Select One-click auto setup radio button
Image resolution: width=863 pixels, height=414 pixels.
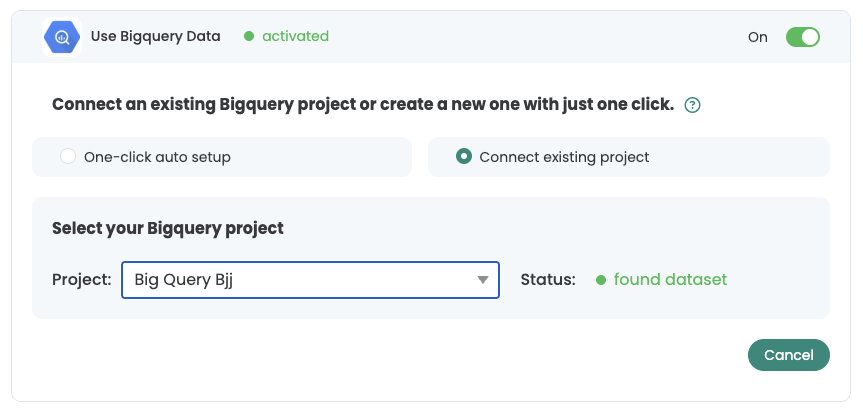coord(68,156)
